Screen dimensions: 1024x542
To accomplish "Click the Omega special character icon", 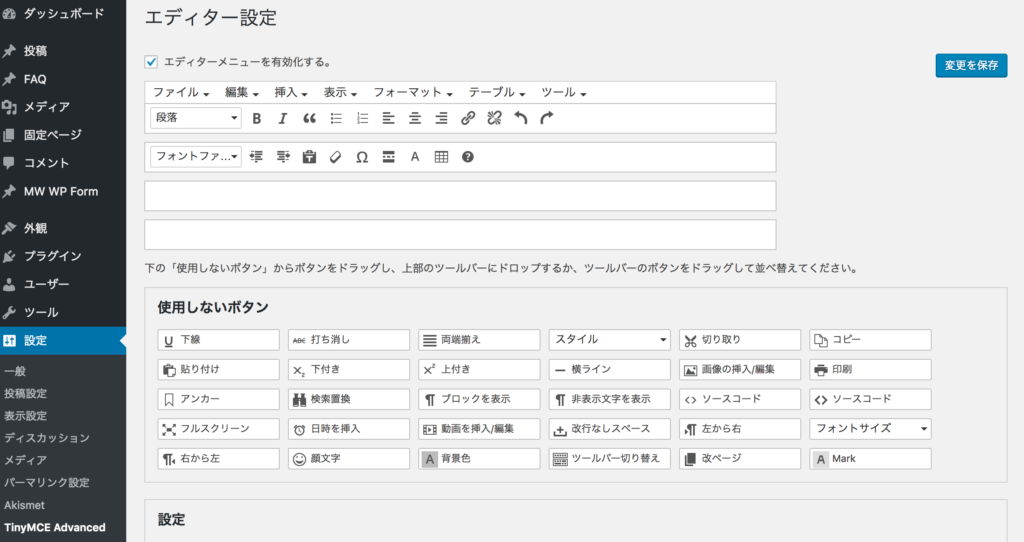I will [361, 157].
